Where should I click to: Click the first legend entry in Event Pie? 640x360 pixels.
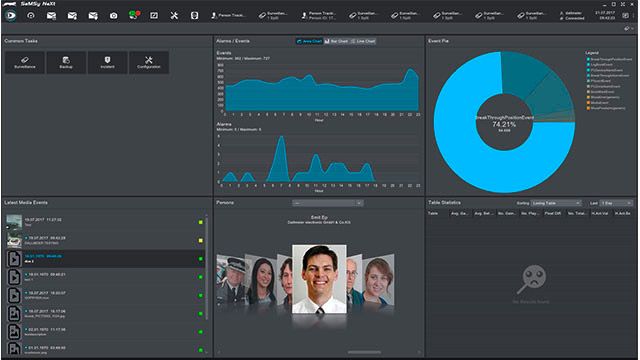tap(609, 60)
